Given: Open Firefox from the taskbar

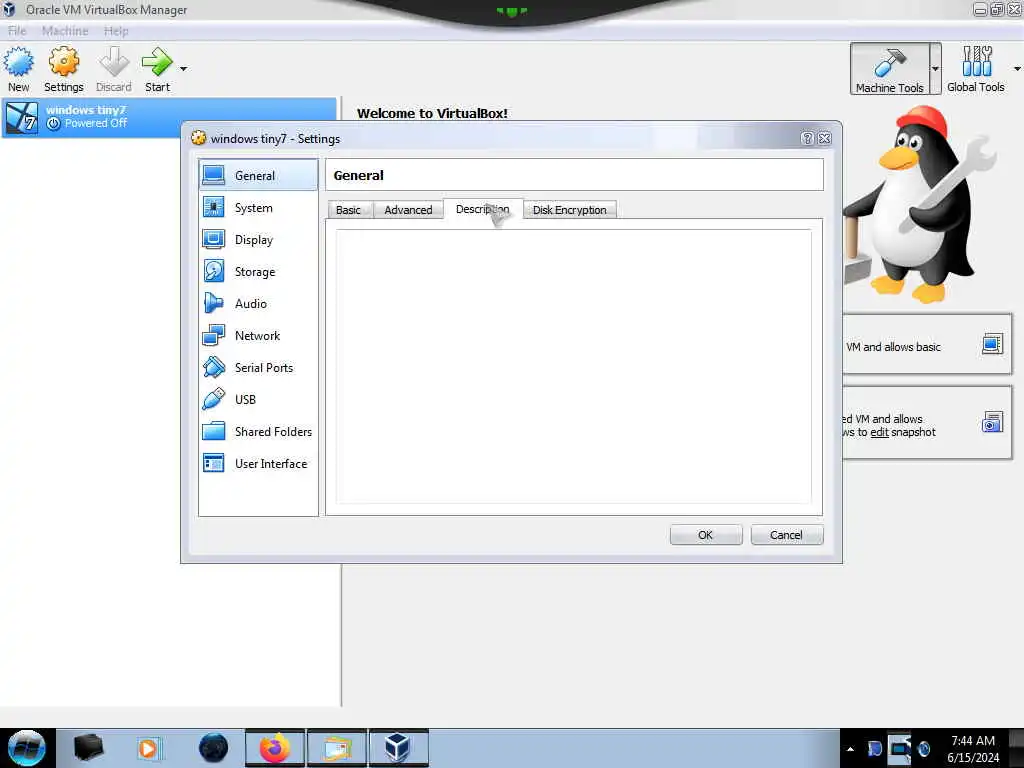Looking at the screenshot, I should [x=275, y=748].
